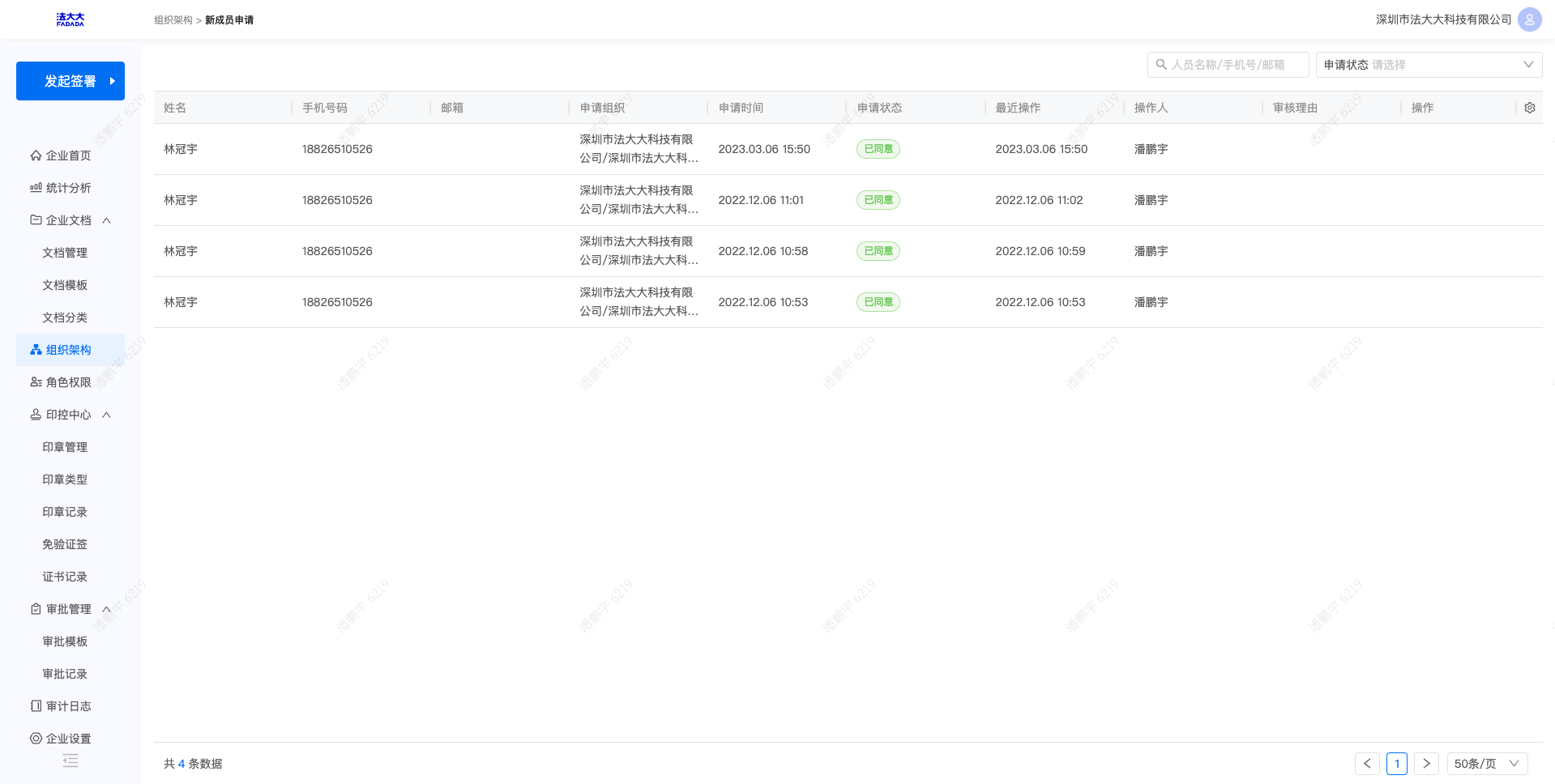Click last operation time 2022.12.06 10:59

pos(1040,251)
